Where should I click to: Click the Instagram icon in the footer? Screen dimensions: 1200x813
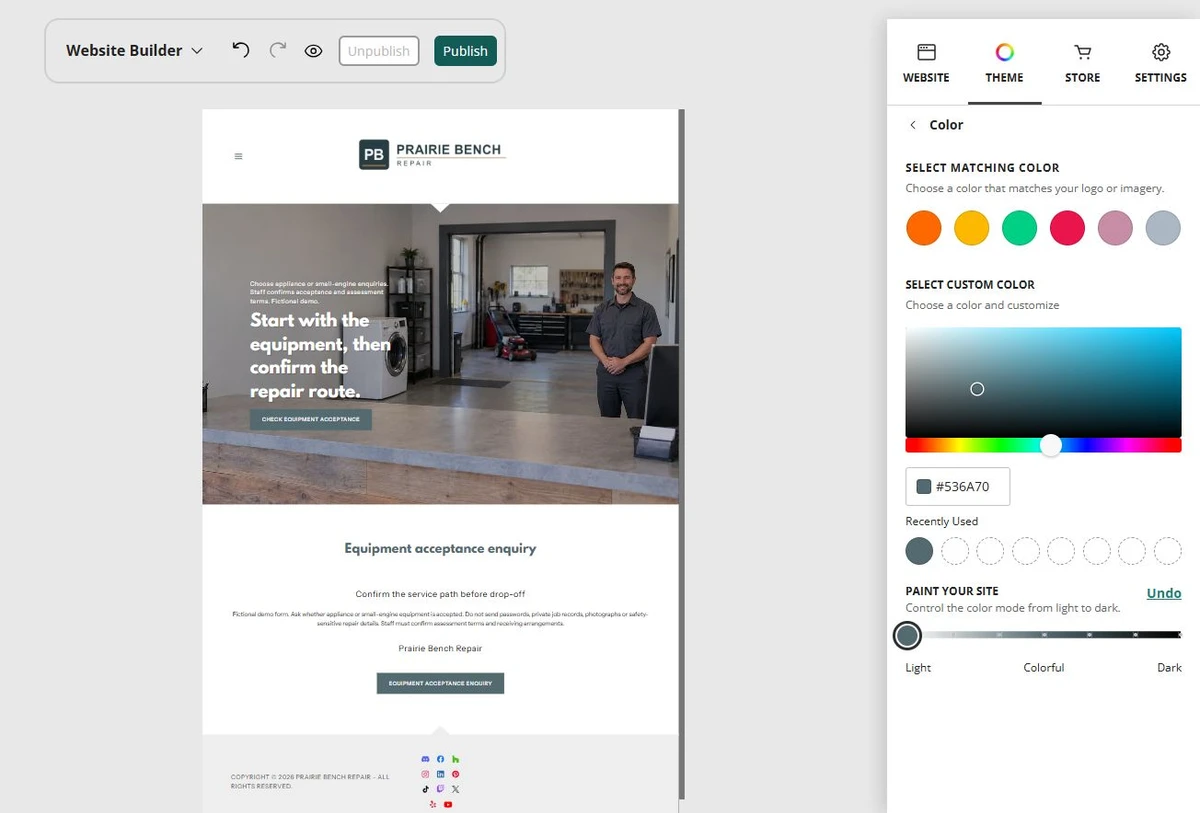click(x=425, y=774)
